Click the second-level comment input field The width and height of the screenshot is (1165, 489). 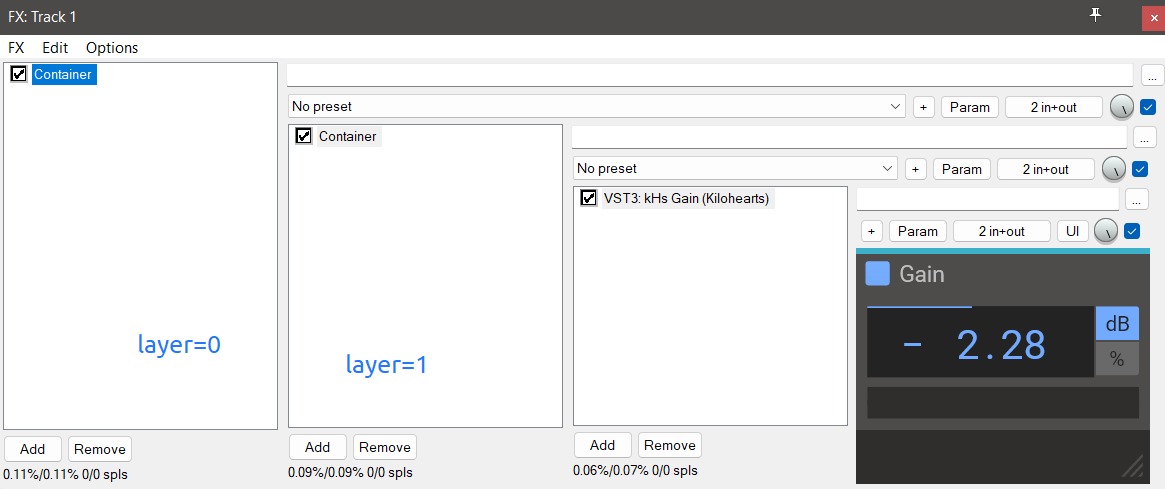coord(849,137)
